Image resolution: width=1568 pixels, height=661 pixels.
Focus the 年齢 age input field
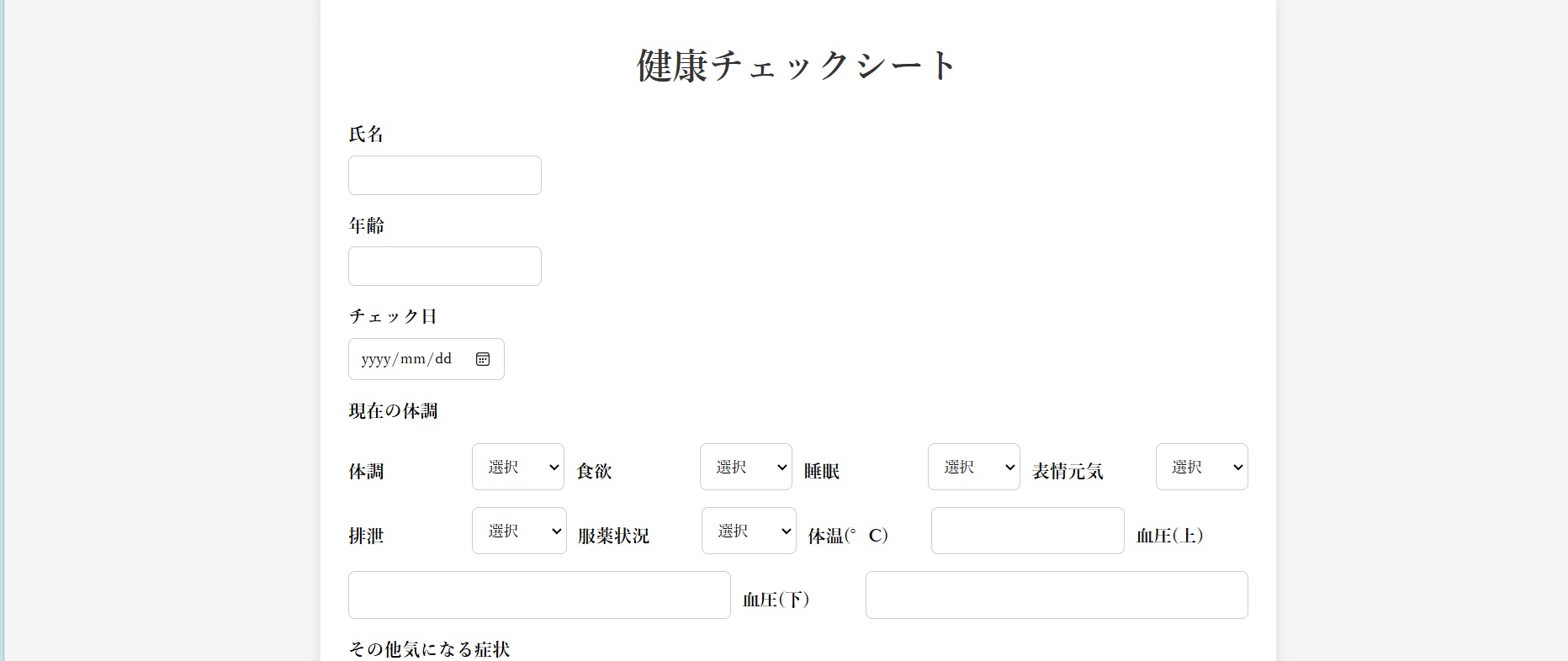click(444, 266)
